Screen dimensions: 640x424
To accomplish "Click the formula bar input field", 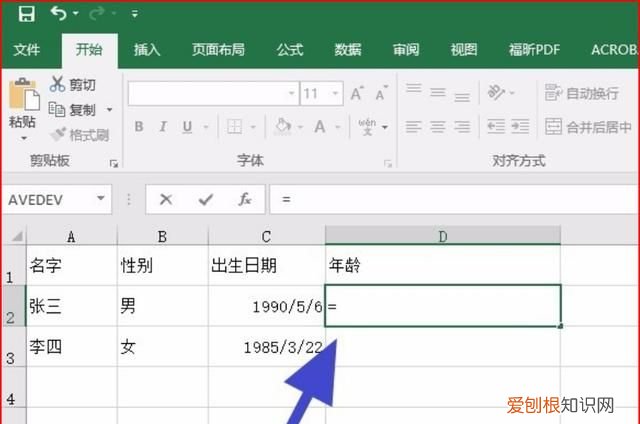I will 454,200.
